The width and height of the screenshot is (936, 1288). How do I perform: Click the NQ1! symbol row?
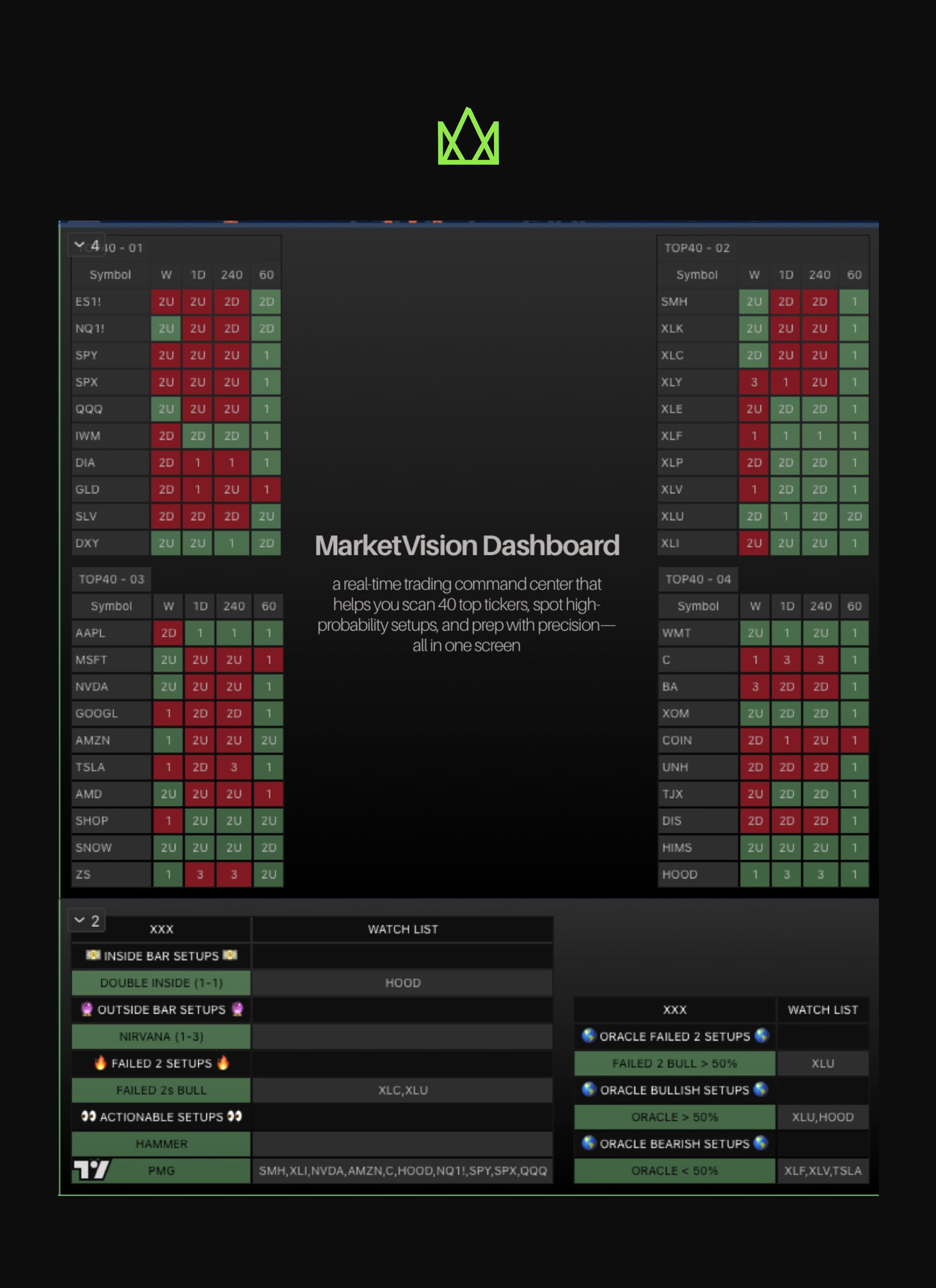click(177, 328)
